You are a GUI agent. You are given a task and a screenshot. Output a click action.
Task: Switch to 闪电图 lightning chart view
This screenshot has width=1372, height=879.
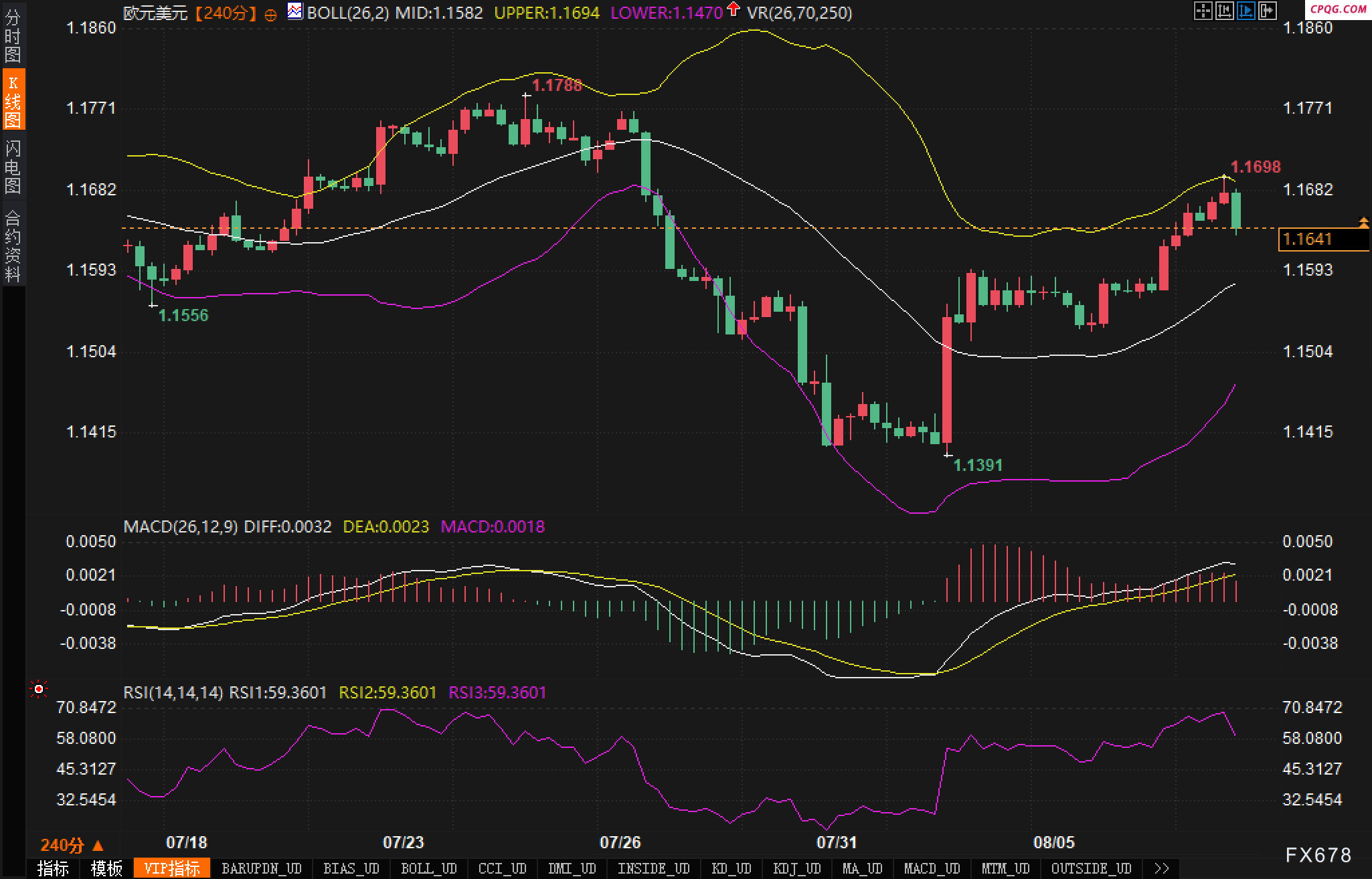tap(13, 167)
